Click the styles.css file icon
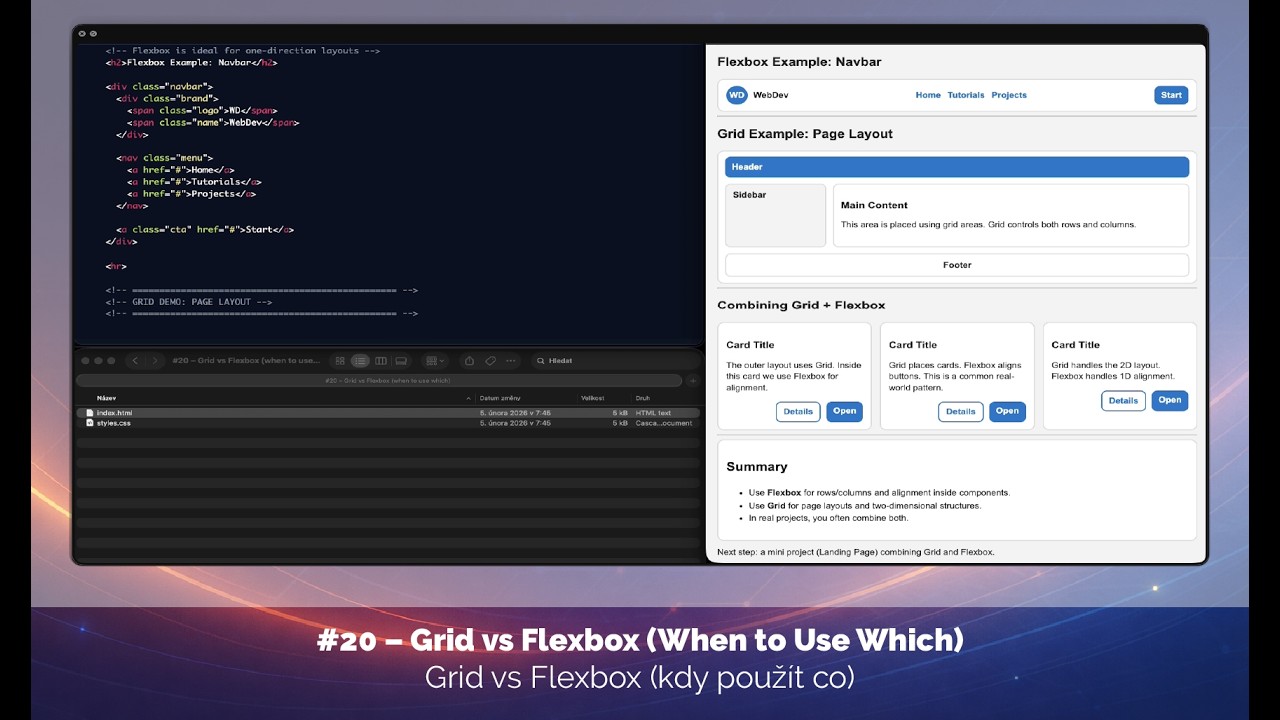1280x720 pixels. click(90, 423)
